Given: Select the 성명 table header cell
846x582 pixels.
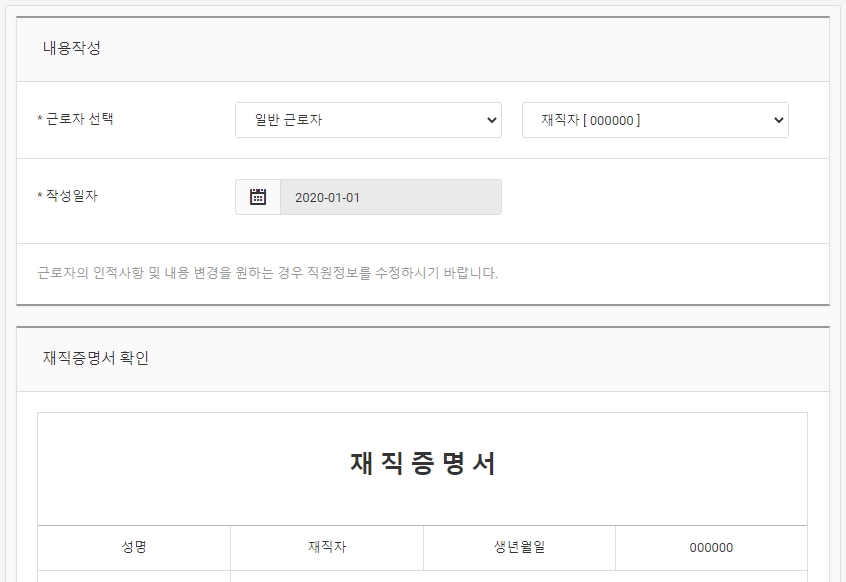Looking at the screenshot, I should (134, 547).
